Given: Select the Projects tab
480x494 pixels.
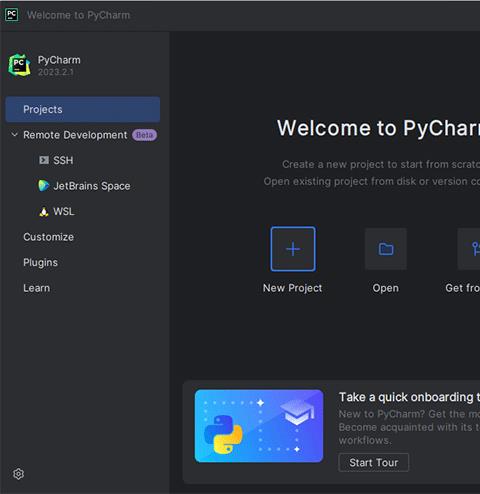Looking at the screenshot, I should click(83, 109).
